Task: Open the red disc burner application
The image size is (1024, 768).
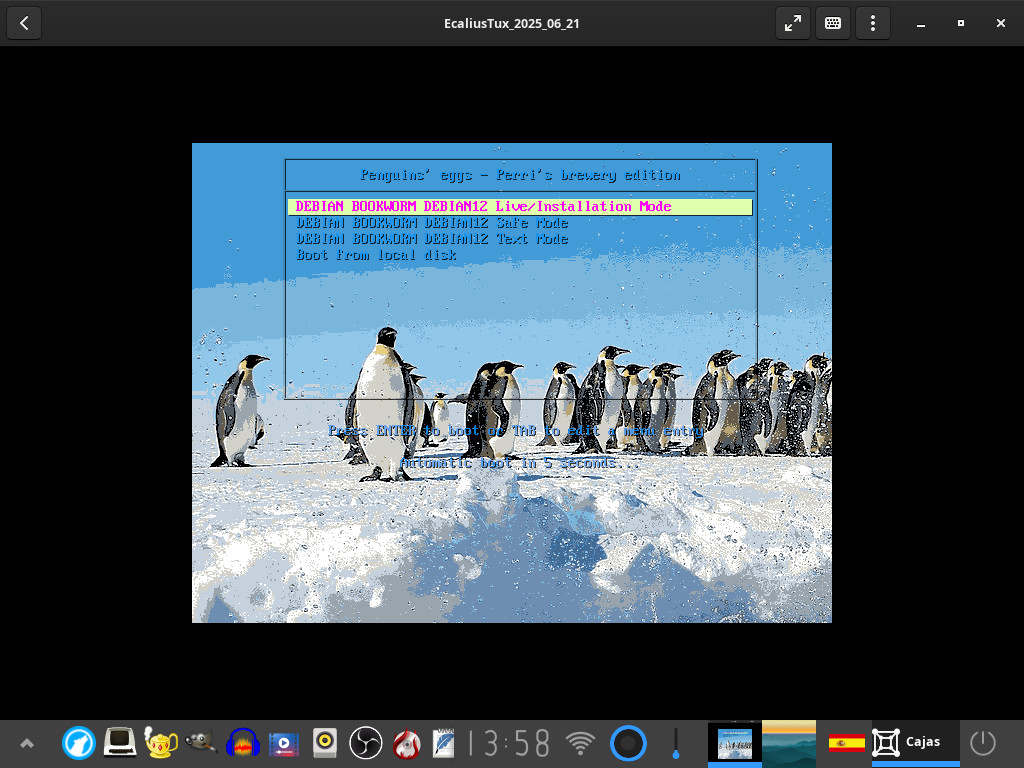Action: [x=407, y=744]
